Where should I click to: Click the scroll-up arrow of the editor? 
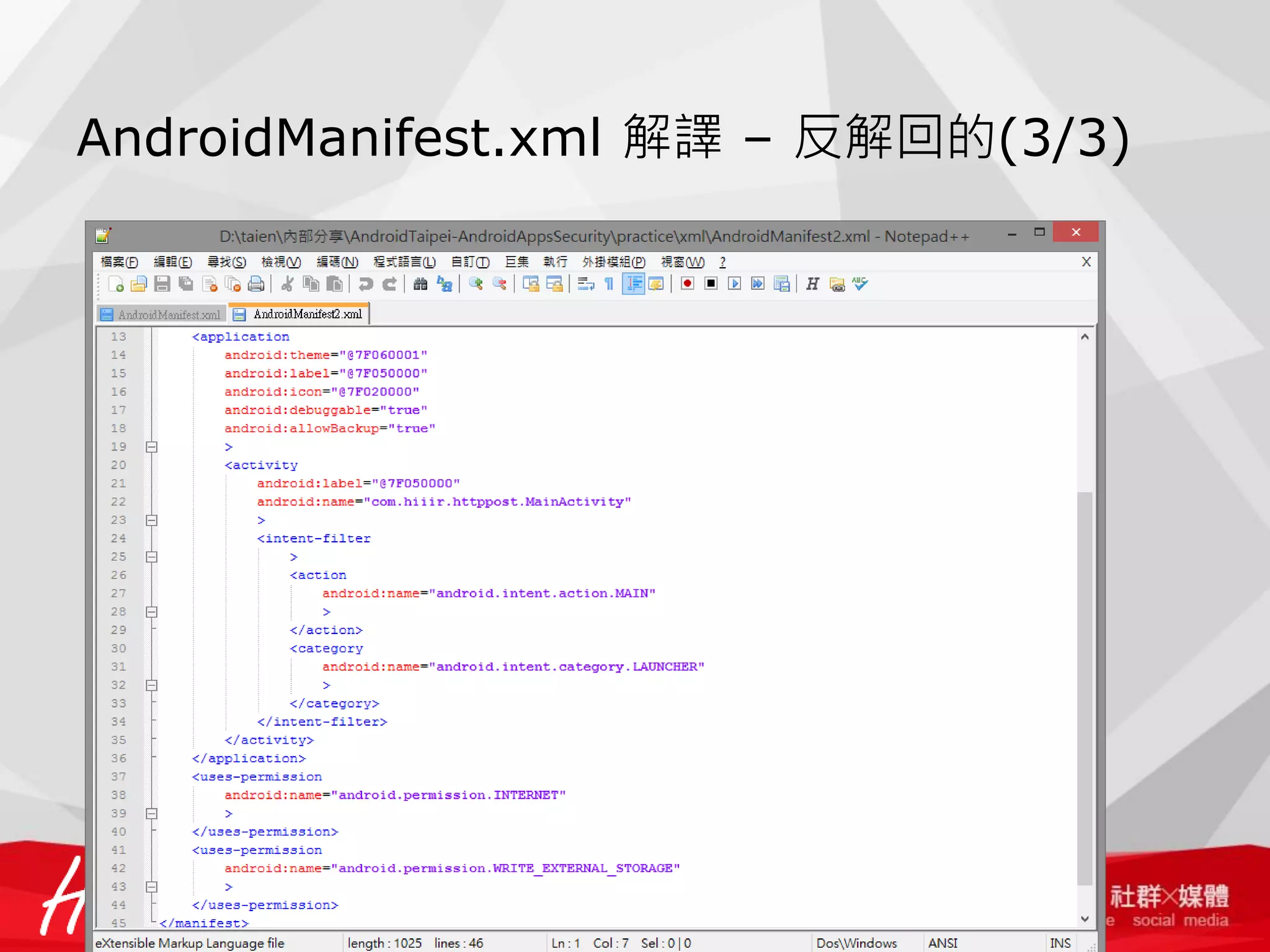click(1085, 337)
